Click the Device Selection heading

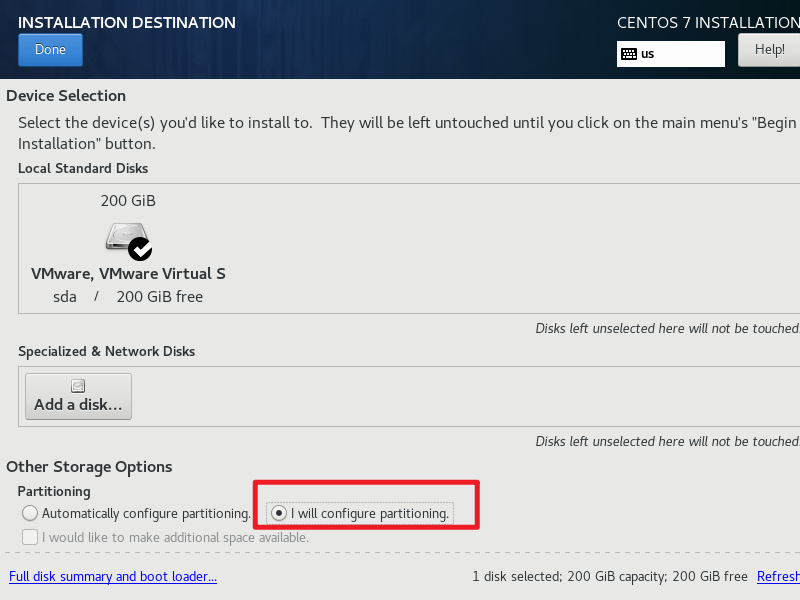66,96
